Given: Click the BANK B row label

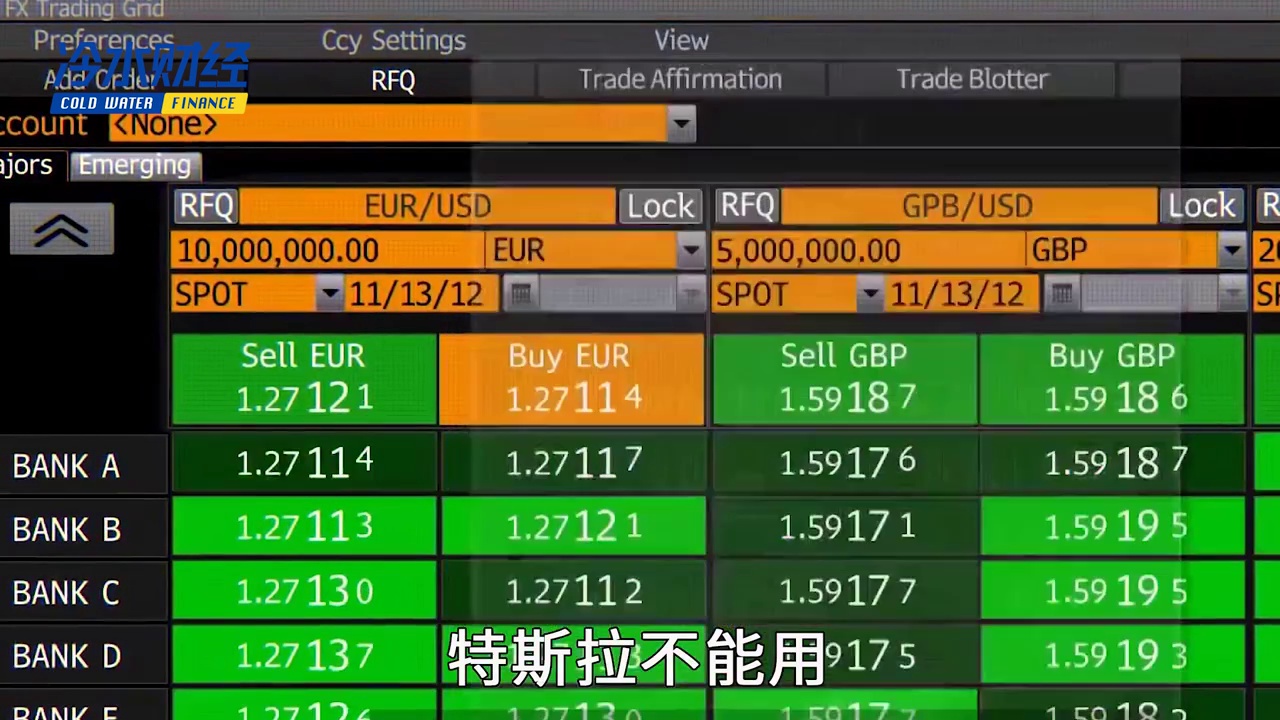Looking at the screenshot, I should [66, 529].
